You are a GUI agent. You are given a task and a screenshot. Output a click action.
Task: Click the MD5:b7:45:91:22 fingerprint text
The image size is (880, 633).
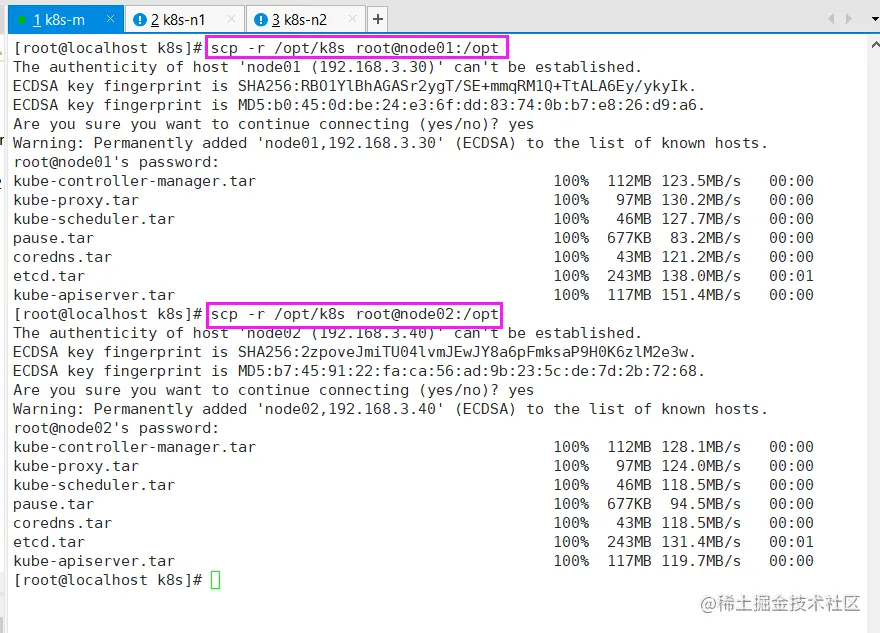[471, 371]
